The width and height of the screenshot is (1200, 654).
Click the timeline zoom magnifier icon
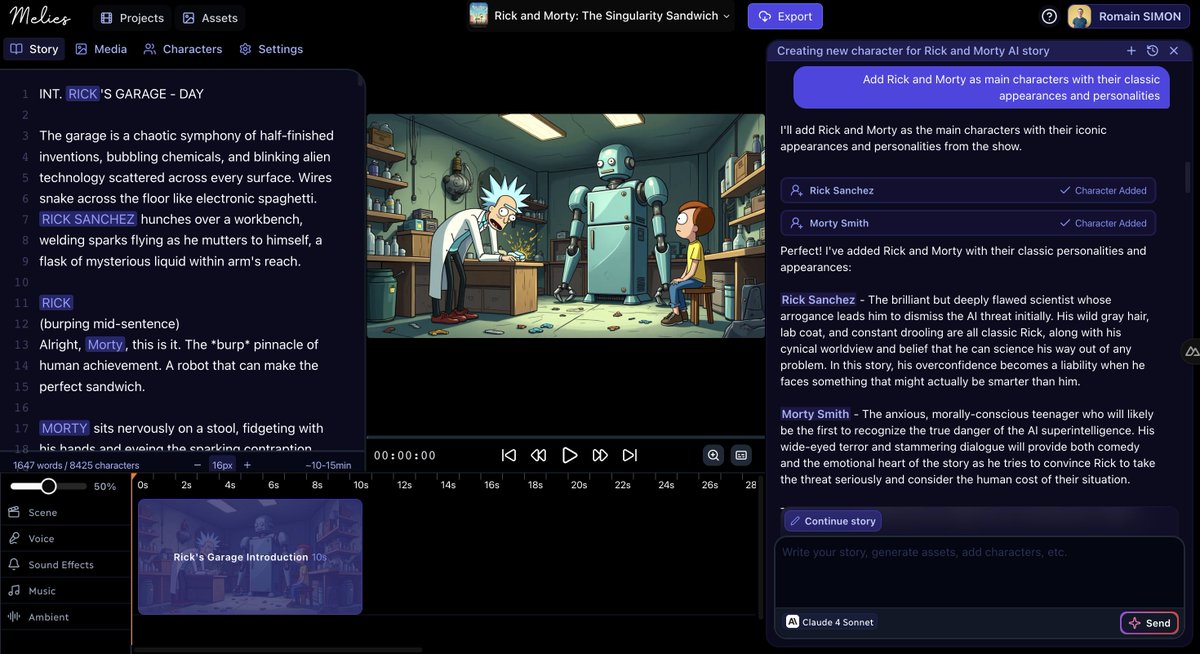[713, 455]
